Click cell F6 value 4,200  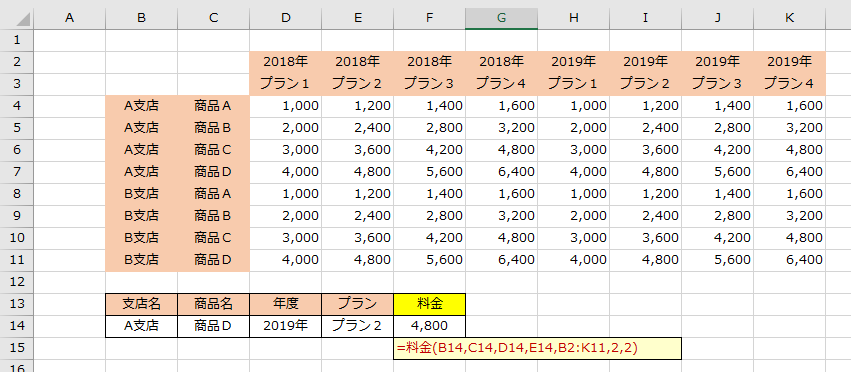(429, 150)
